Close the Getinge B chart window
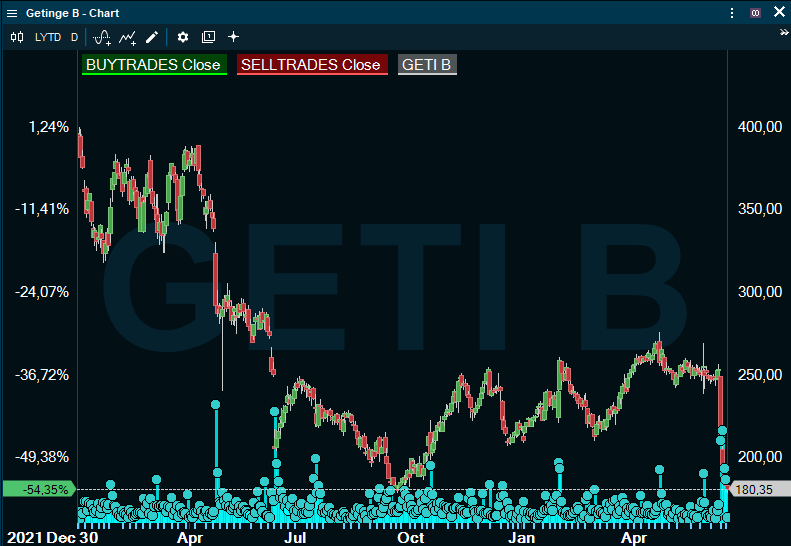 click(779, 12)
